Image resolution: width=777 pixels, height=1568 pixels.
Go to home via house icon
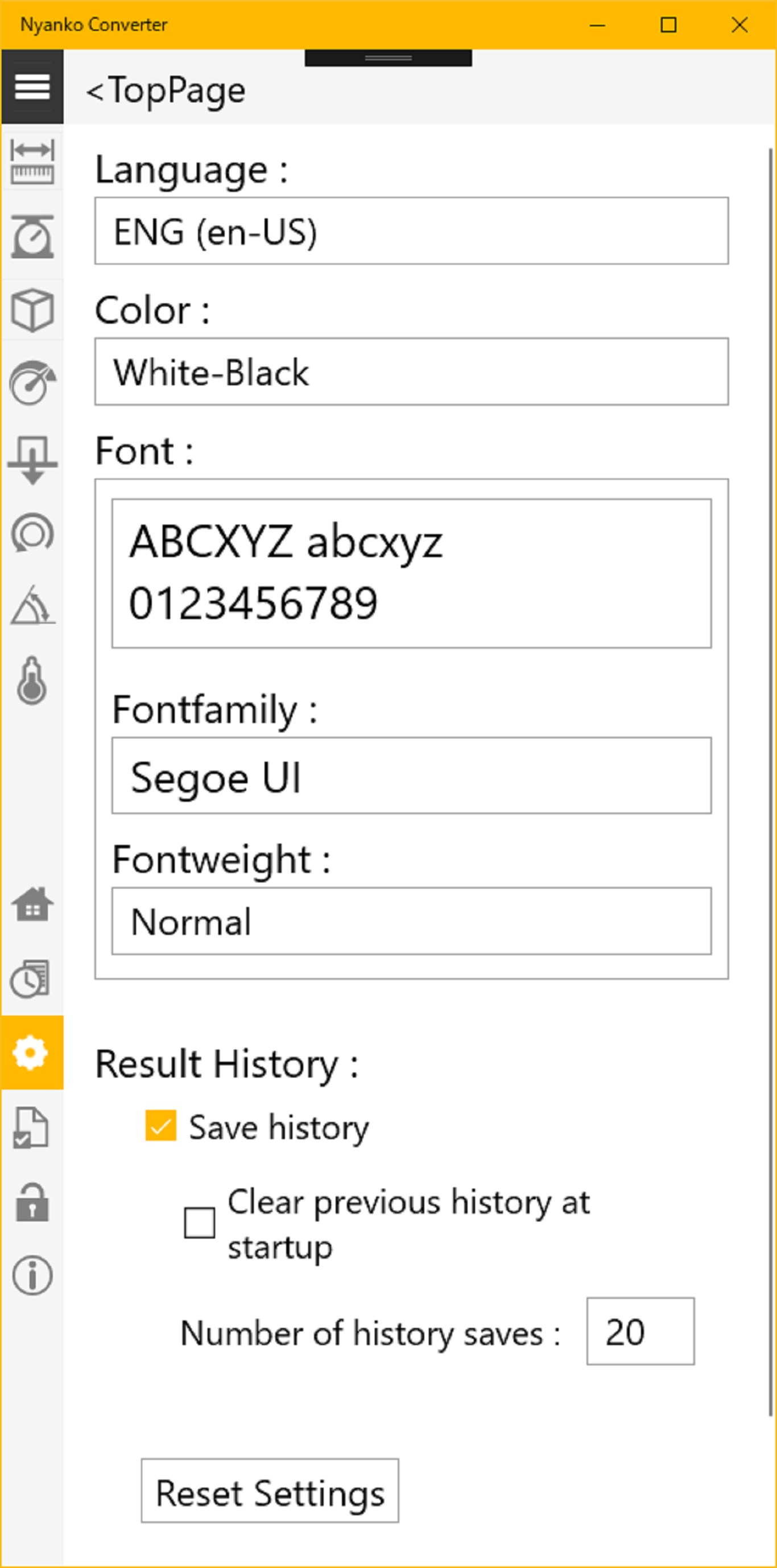32,905
